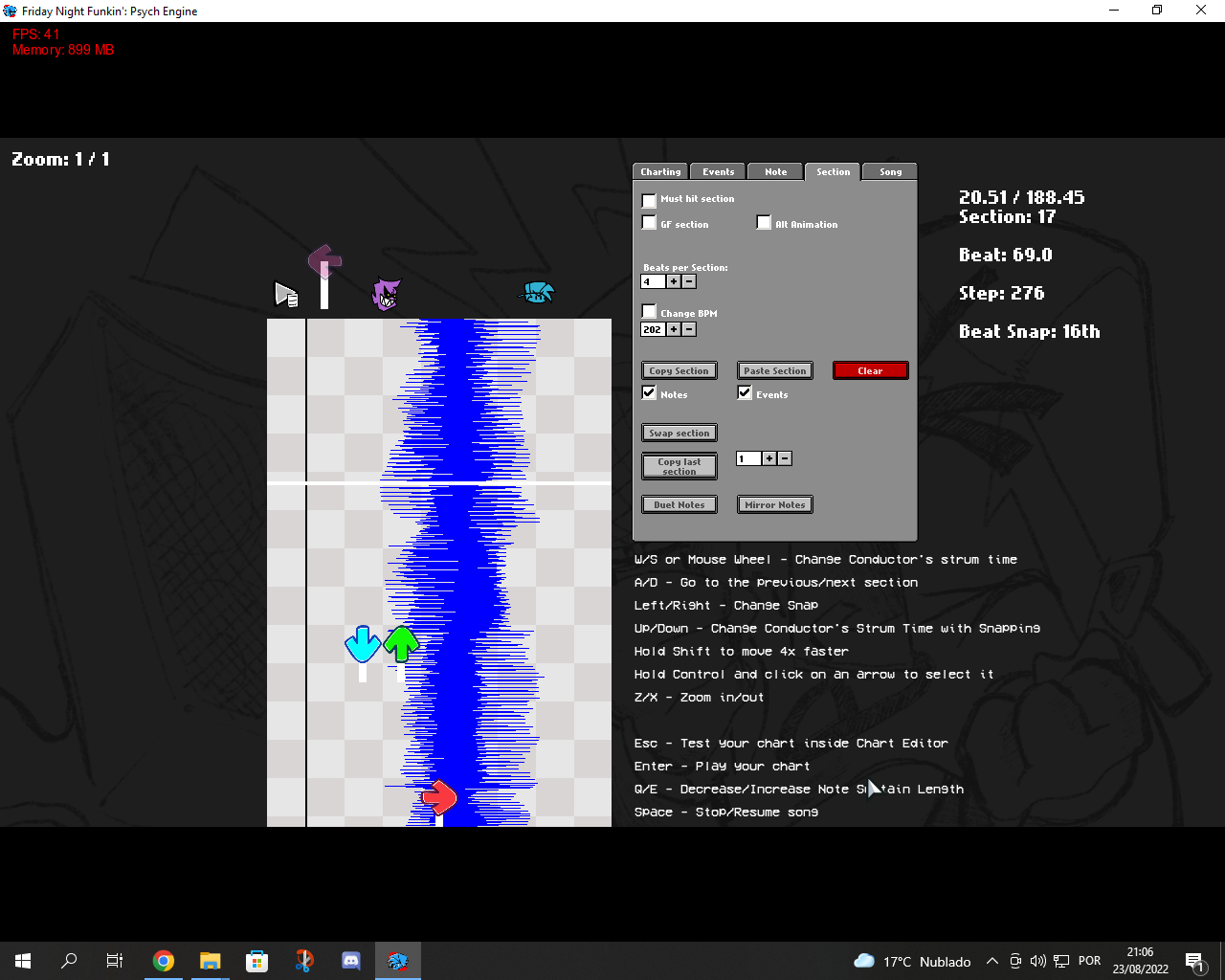Select the red right arrow note

pyautogui.click(x=438, y=796)
